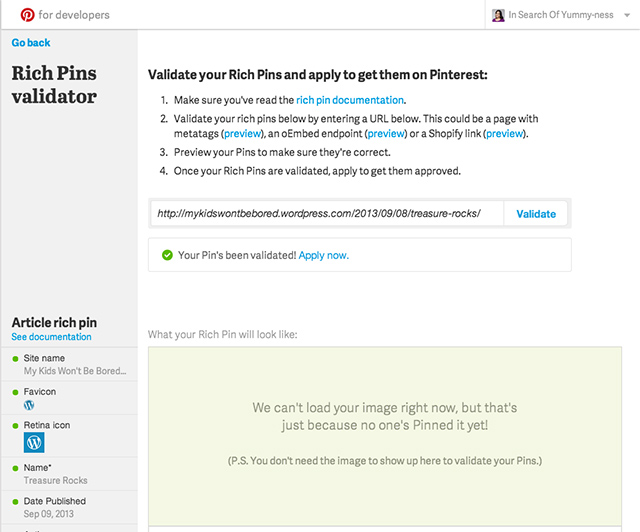Open See documentation in sidebar
Viewport: 640px width, 532px height.
click(51, 337)
